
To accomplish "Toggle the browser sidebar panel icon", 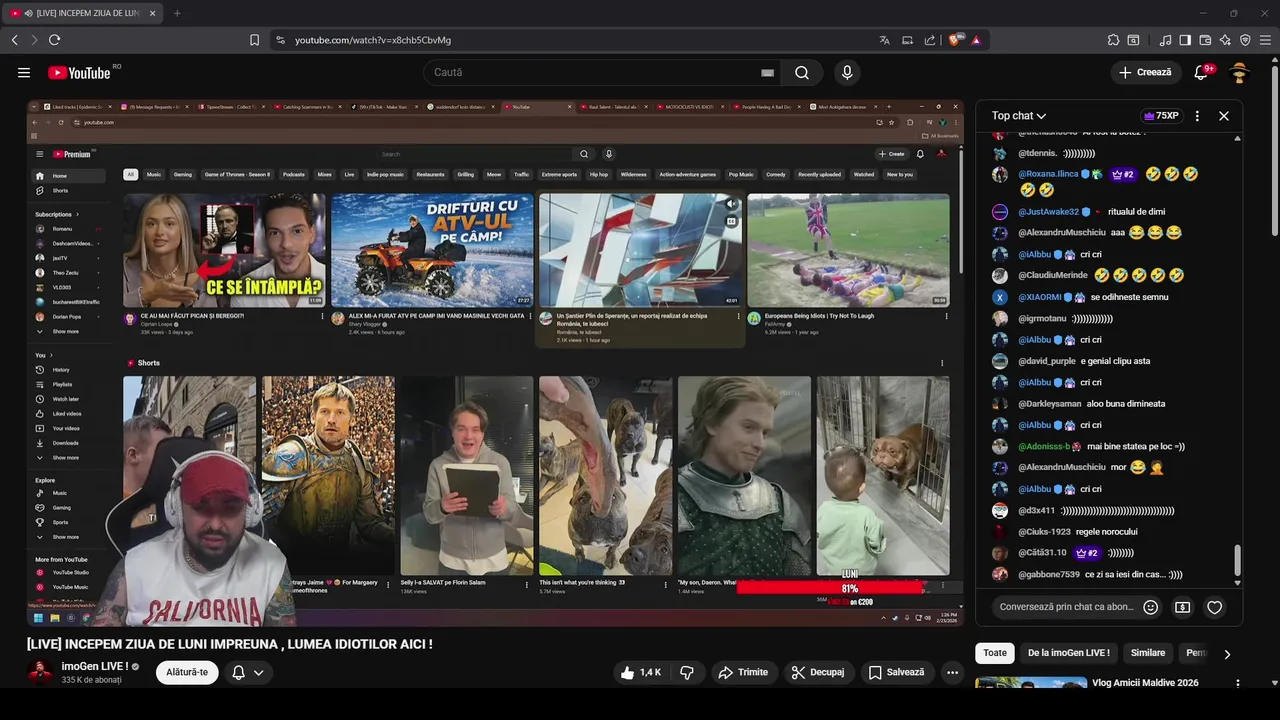I will pos(1185,40).
